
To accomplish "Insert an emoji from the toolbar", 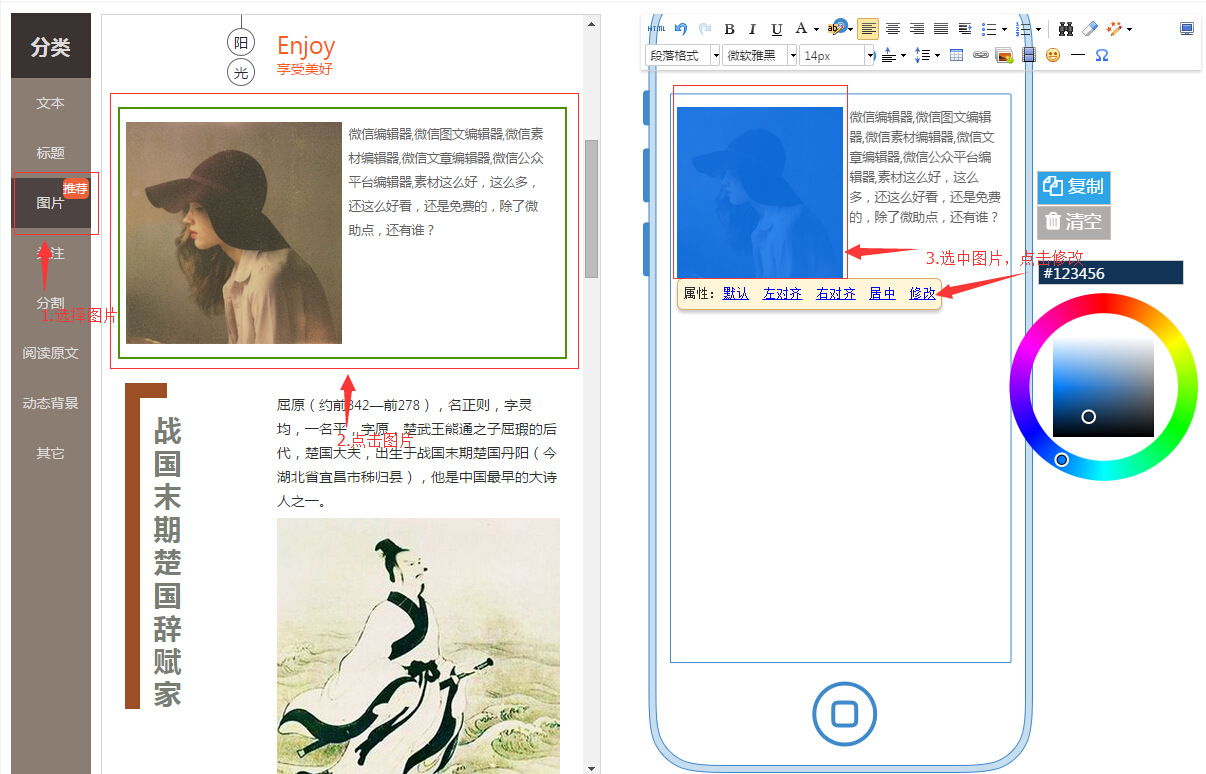I will click(x=1053, y=55).
